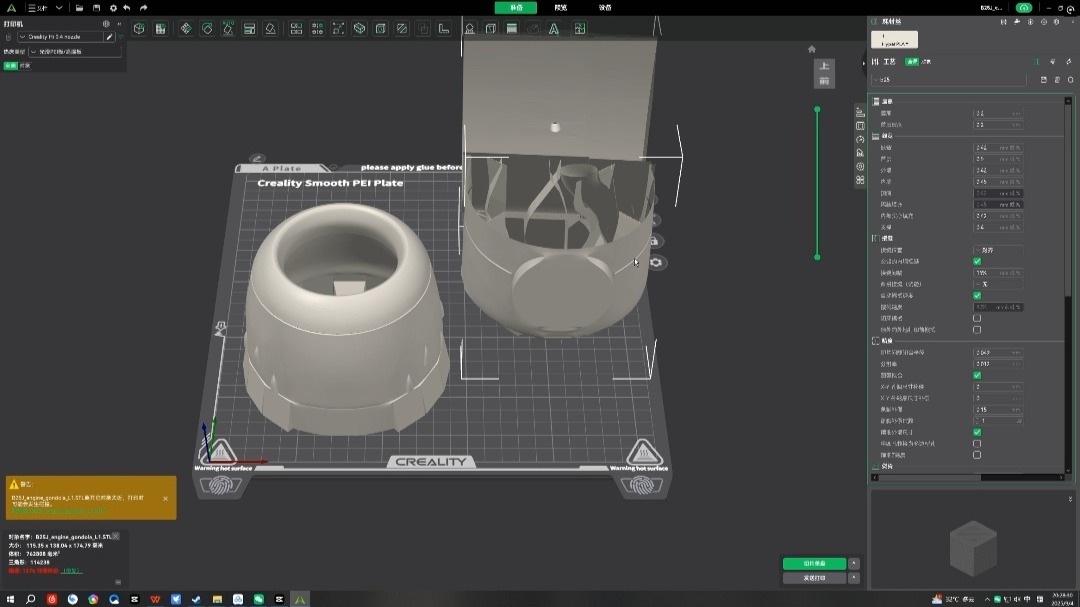Click the Layer height value field
Viewport: 1080px width, 607px height.
998,113
